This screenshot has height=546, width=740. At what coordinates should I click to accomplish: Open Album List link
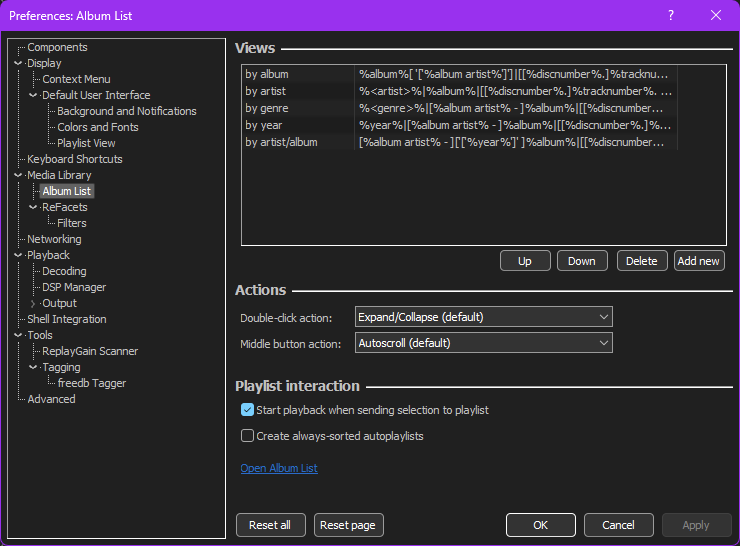coord(279,468)
